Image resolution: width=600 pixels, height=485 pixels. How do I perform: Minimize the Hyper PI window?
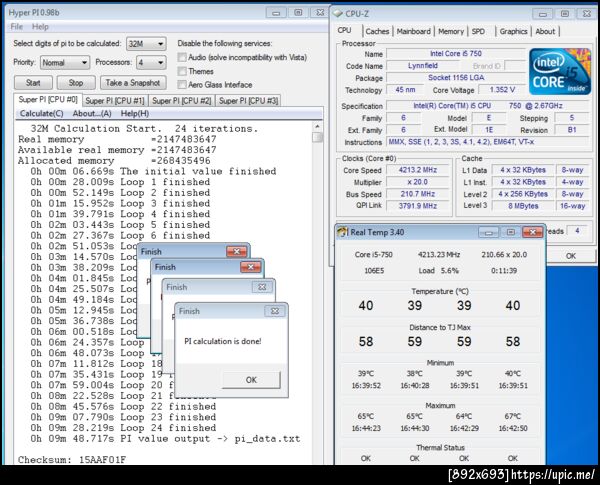tap(276, 13)
